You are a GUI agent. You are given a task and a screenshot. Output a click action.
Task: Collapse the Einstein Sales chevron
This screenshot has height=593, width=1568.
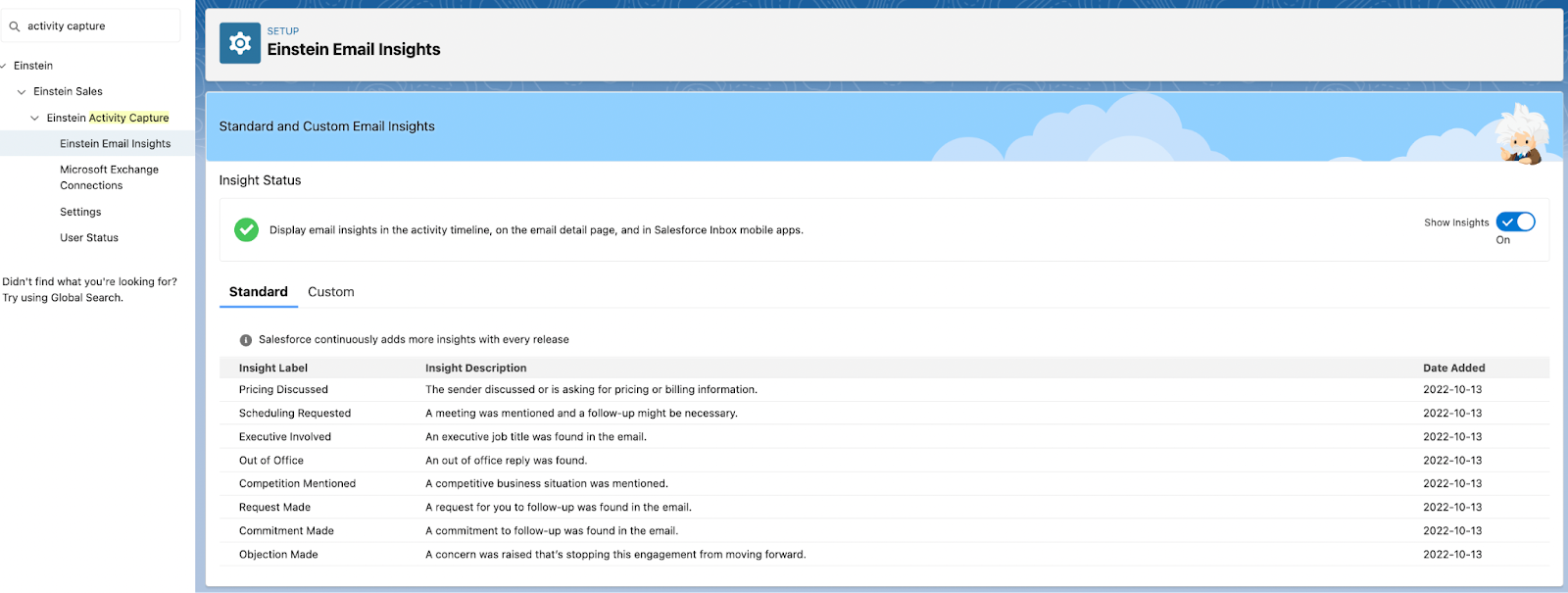click(22, 92)
